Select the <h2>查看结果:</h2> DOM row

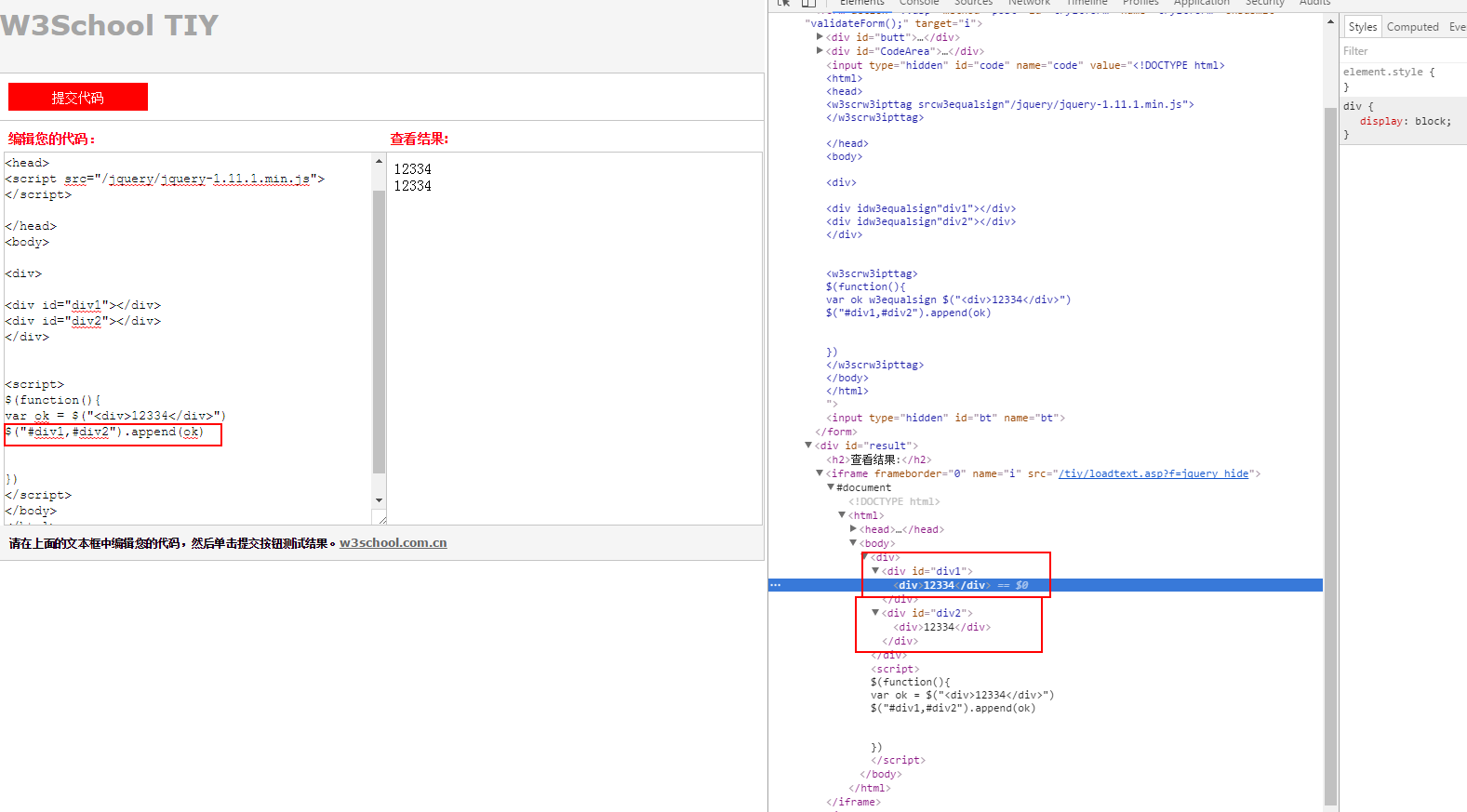point(878,459)
